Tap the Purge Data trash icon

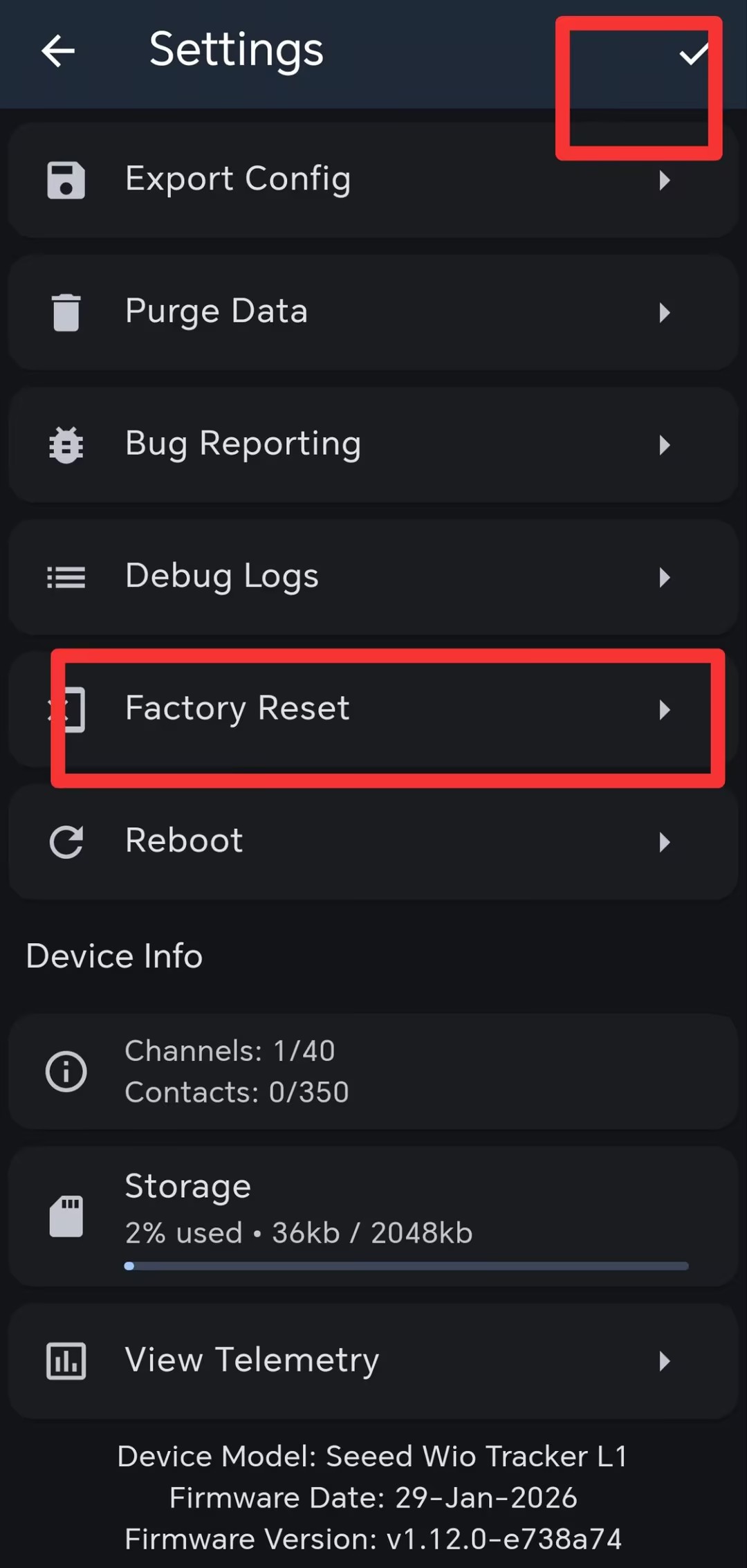[66, 313]
